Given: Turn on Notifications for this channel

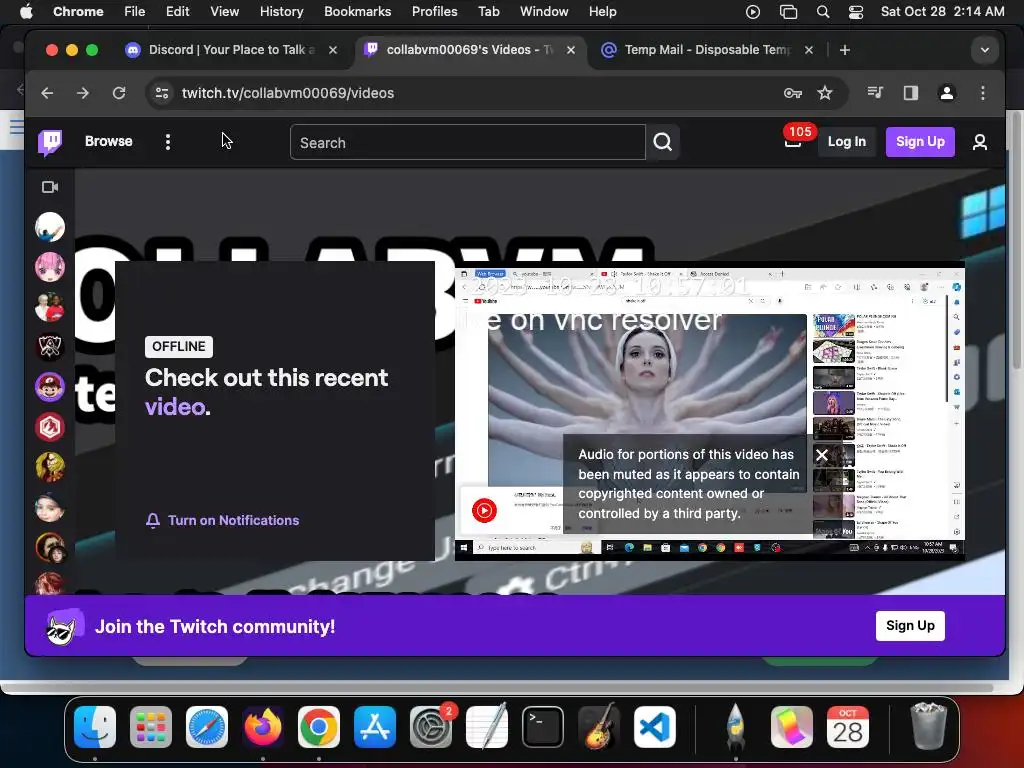Looking at the screenshot, I should pos(223,520).
